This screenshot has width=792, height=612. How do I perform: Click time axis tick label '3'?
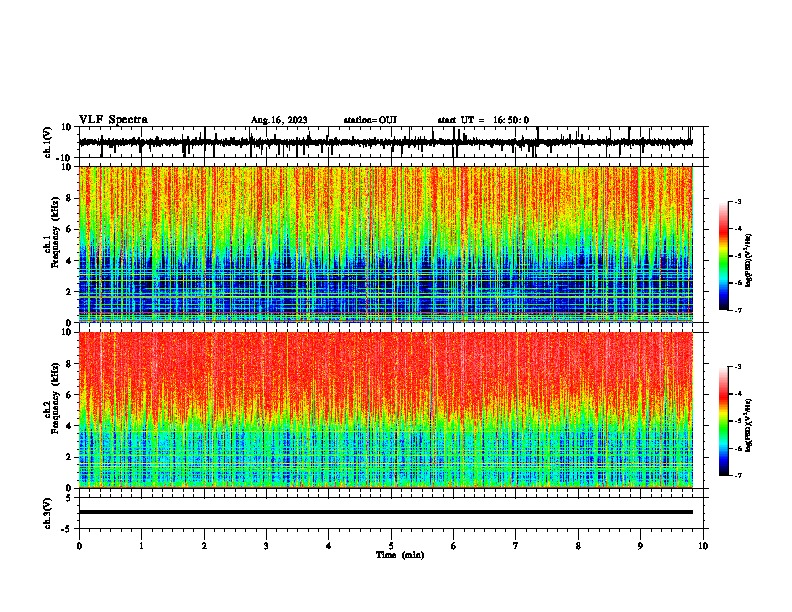tap(266, 546)
